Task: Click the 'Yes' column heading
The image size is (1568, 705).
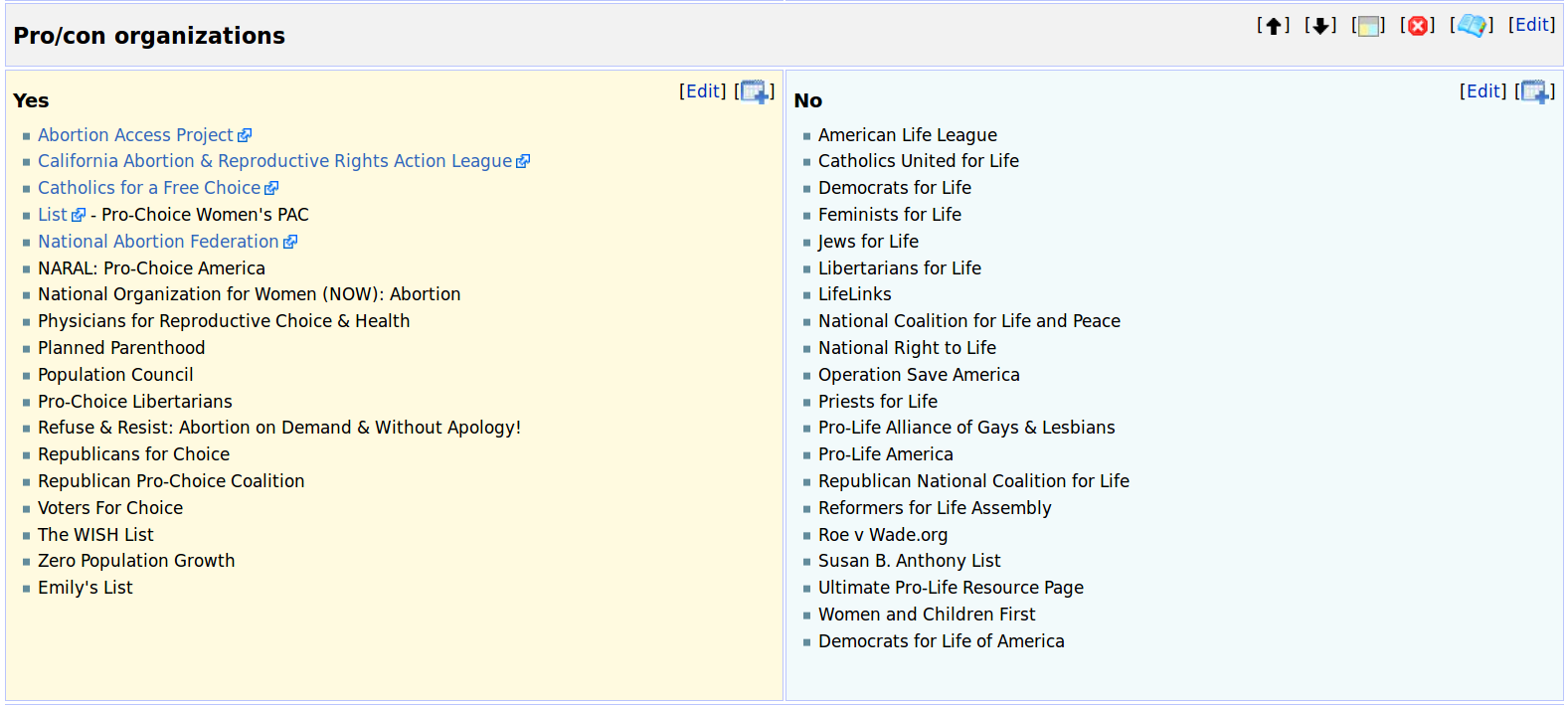Action: click(x=31, y=100)
